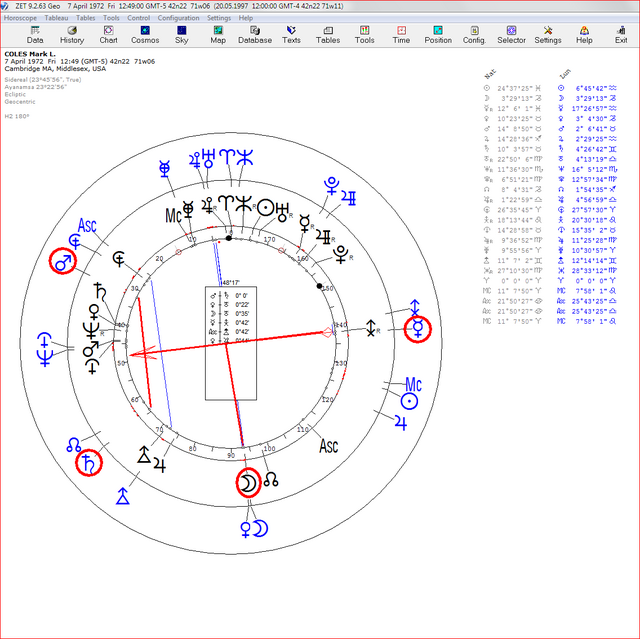Click the black natal Saturn glyph
Screen dimensions: 640x639
(x=100, y=291)
